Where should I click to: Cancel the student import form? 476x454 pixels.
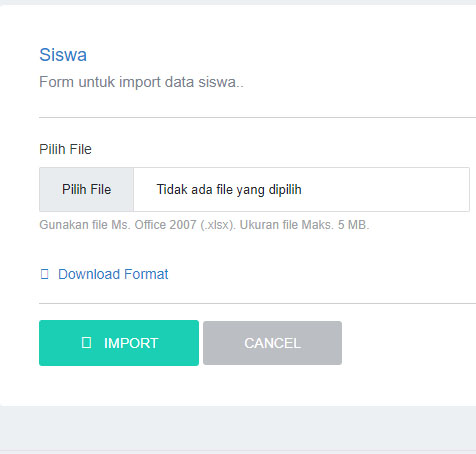coord(272,343)
